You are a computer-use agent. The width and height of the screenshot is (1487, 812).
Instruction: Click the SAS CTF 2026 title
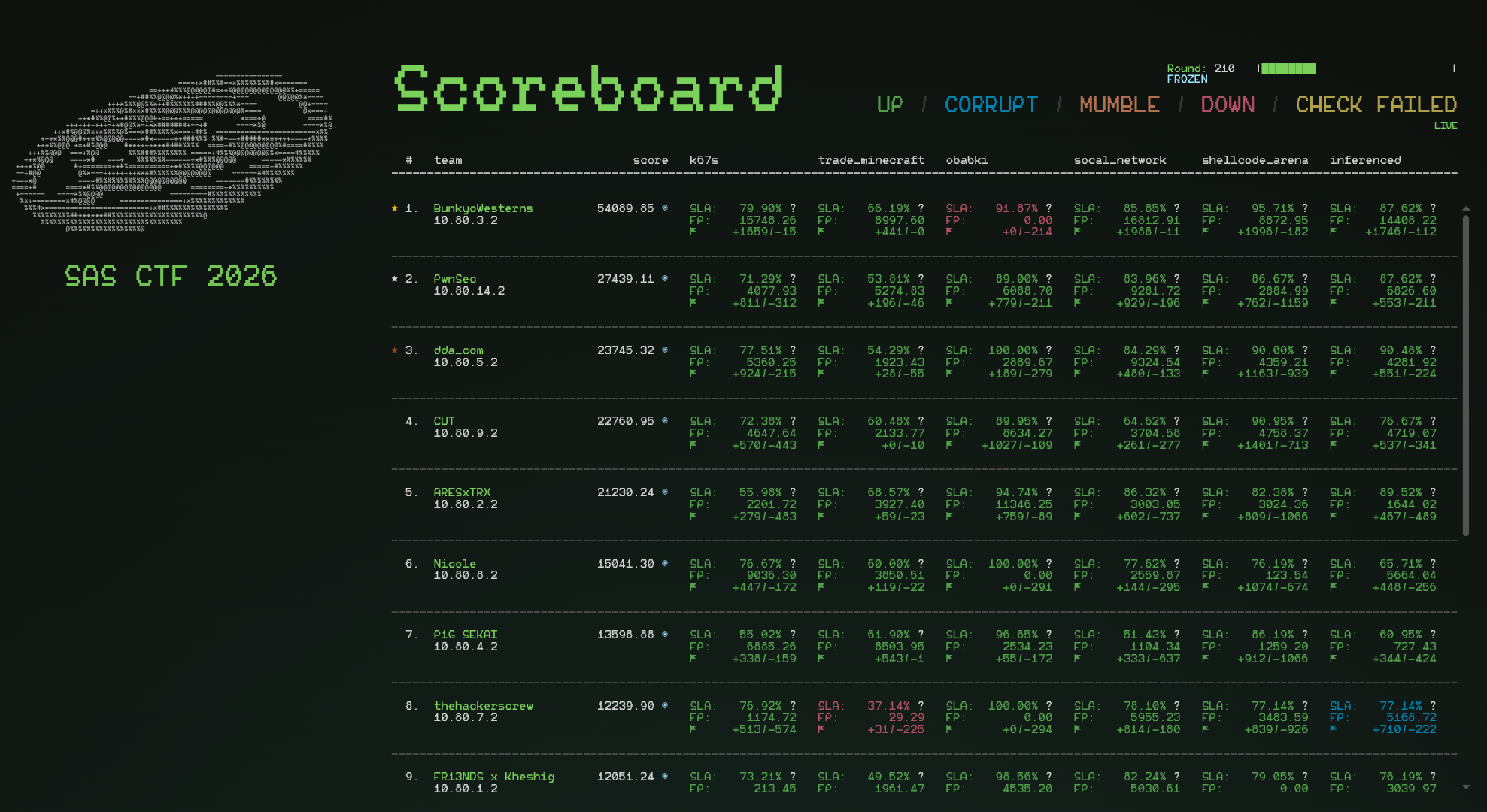(171, 276)
